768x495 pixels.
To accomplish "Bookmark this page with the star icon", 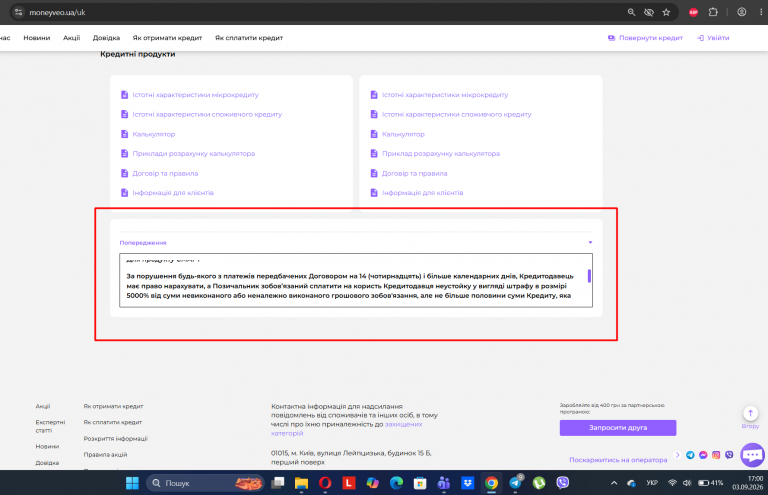I will (666, 13).
